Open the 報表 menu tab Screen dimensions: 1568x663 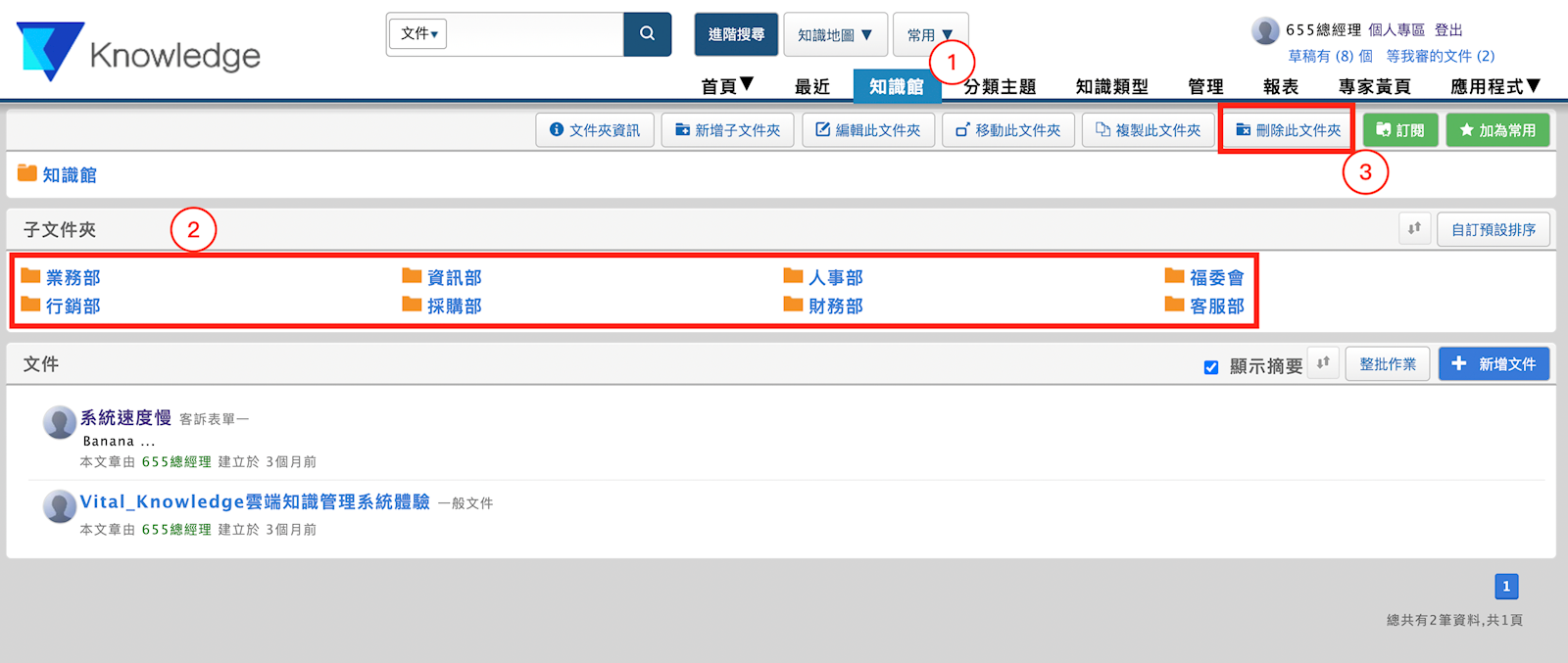(x=1280, y=87)
